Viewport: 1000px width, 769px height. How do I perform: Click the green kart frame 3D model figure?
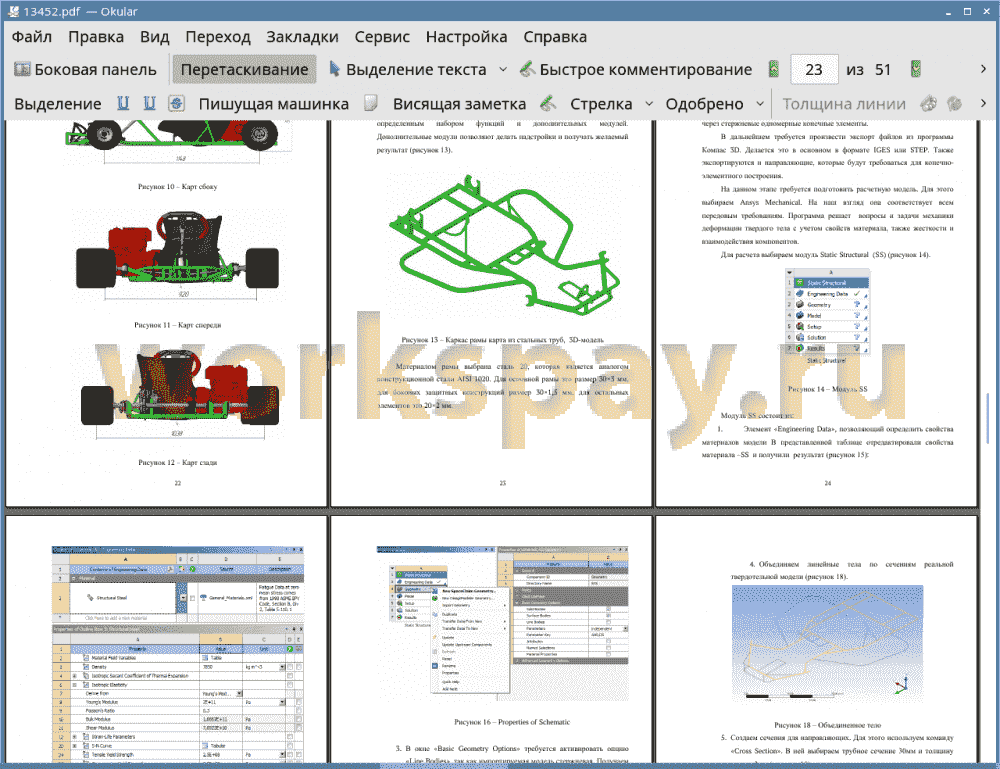point(504,245)
